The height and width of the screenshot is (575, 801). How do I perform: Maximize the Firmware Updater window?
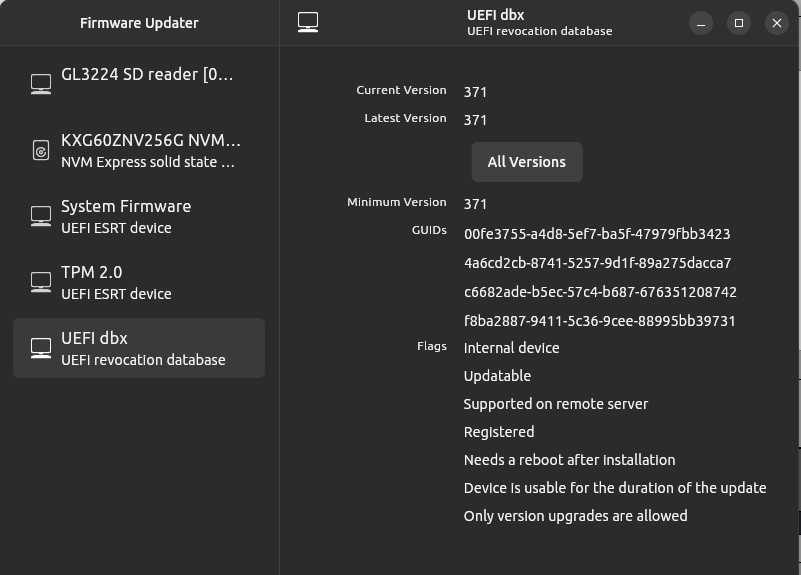click(739, 23)
